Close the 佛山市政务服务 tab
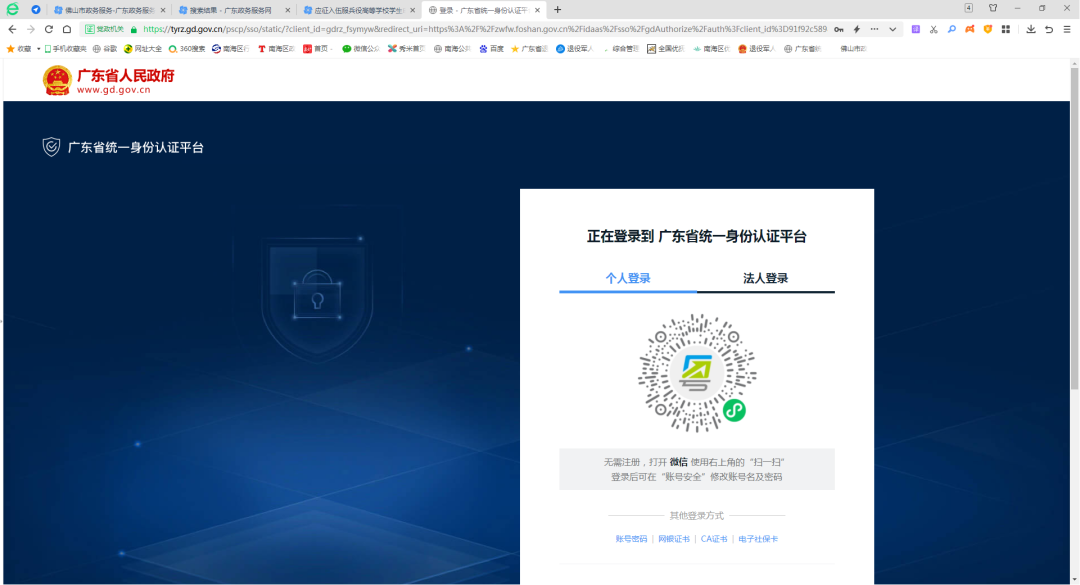Image resolution: width=1080 pixels, height=585 pixels. coord(163,10)
